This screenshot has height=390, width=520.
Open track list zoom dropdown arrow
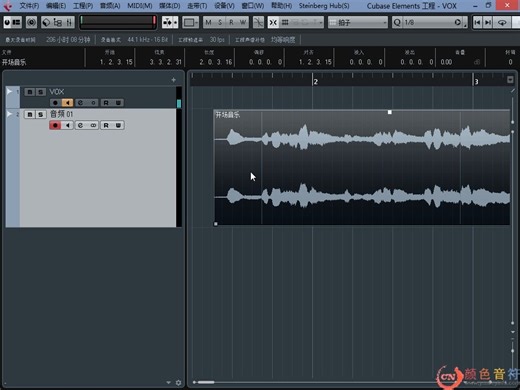(168, 383)
